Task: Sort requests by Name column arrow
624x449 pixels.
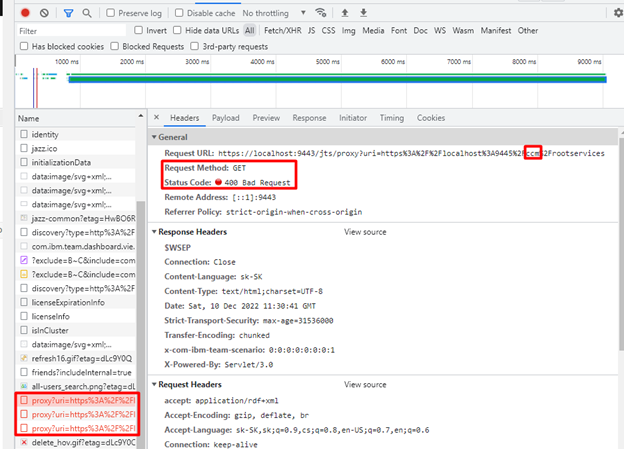Action: click(140, 116)
